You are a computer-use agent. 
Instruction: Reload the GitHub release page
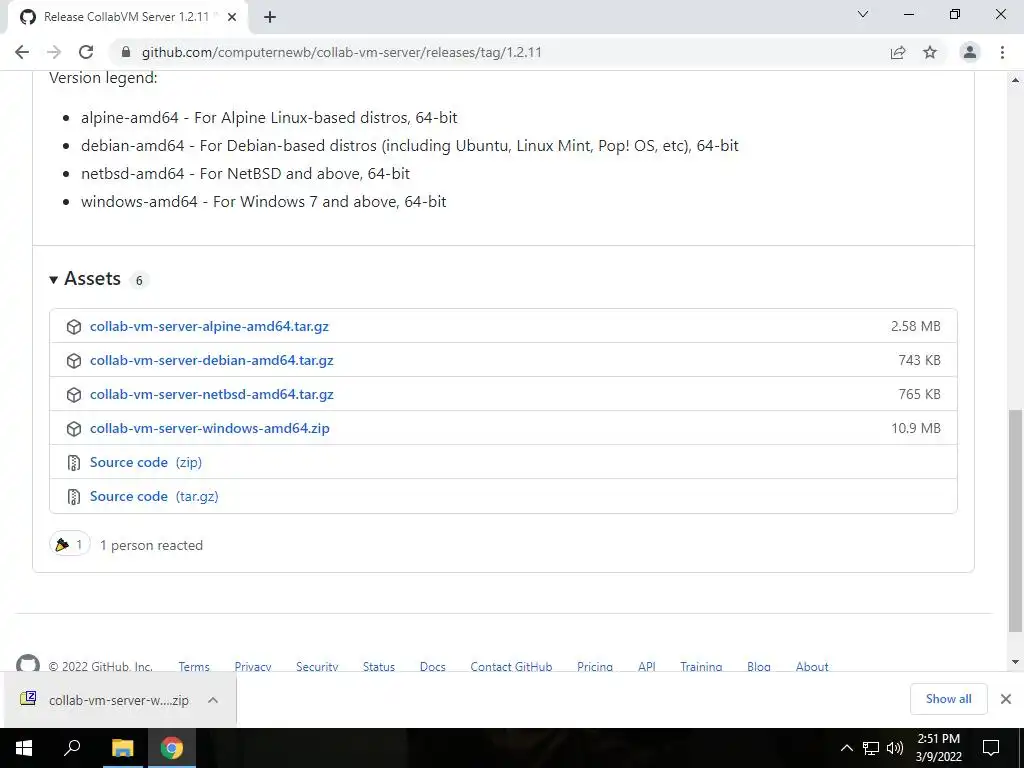pos(86,52)
